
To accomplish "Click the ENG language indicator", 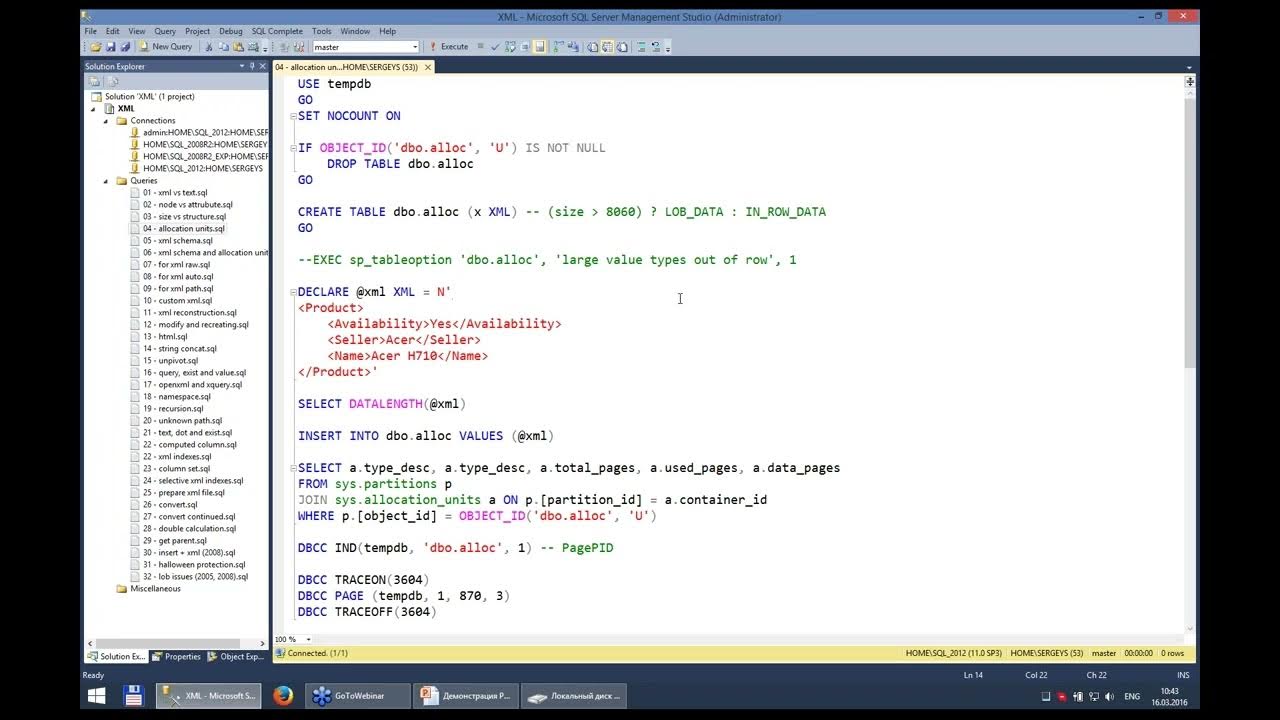I will [x=1132, y=696].
